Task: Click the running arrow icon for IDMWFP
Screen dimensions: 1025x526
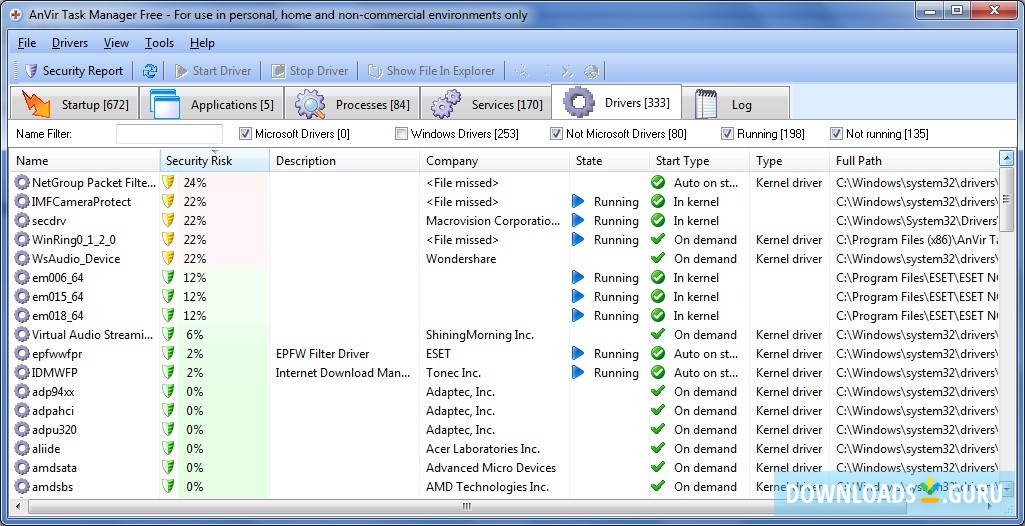Action: click(x=578, y=372)
